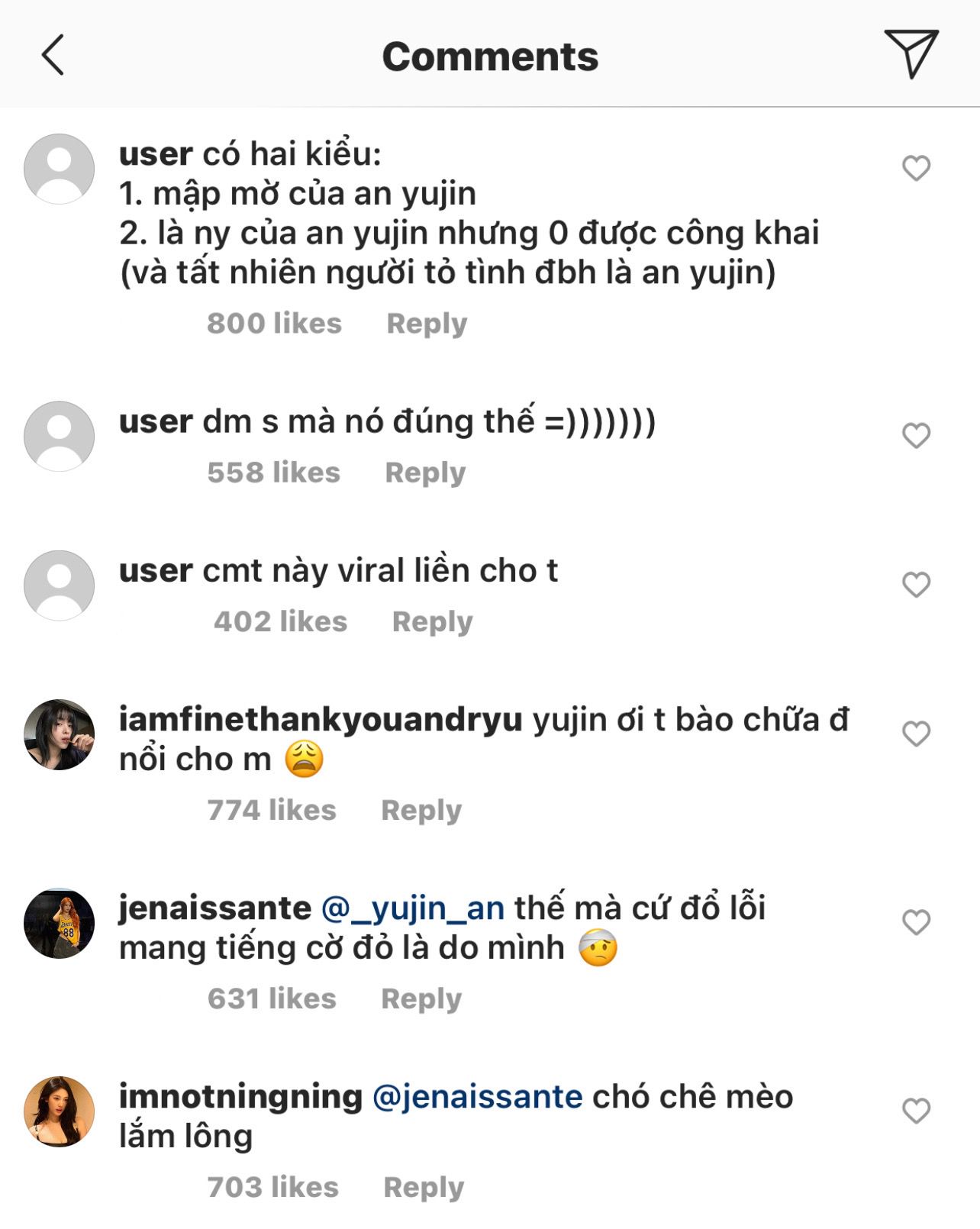Reply to the comment with 402 likes
Viewport: 980px width, 1229px height.
pyautogui.click(x=432, y=621)
